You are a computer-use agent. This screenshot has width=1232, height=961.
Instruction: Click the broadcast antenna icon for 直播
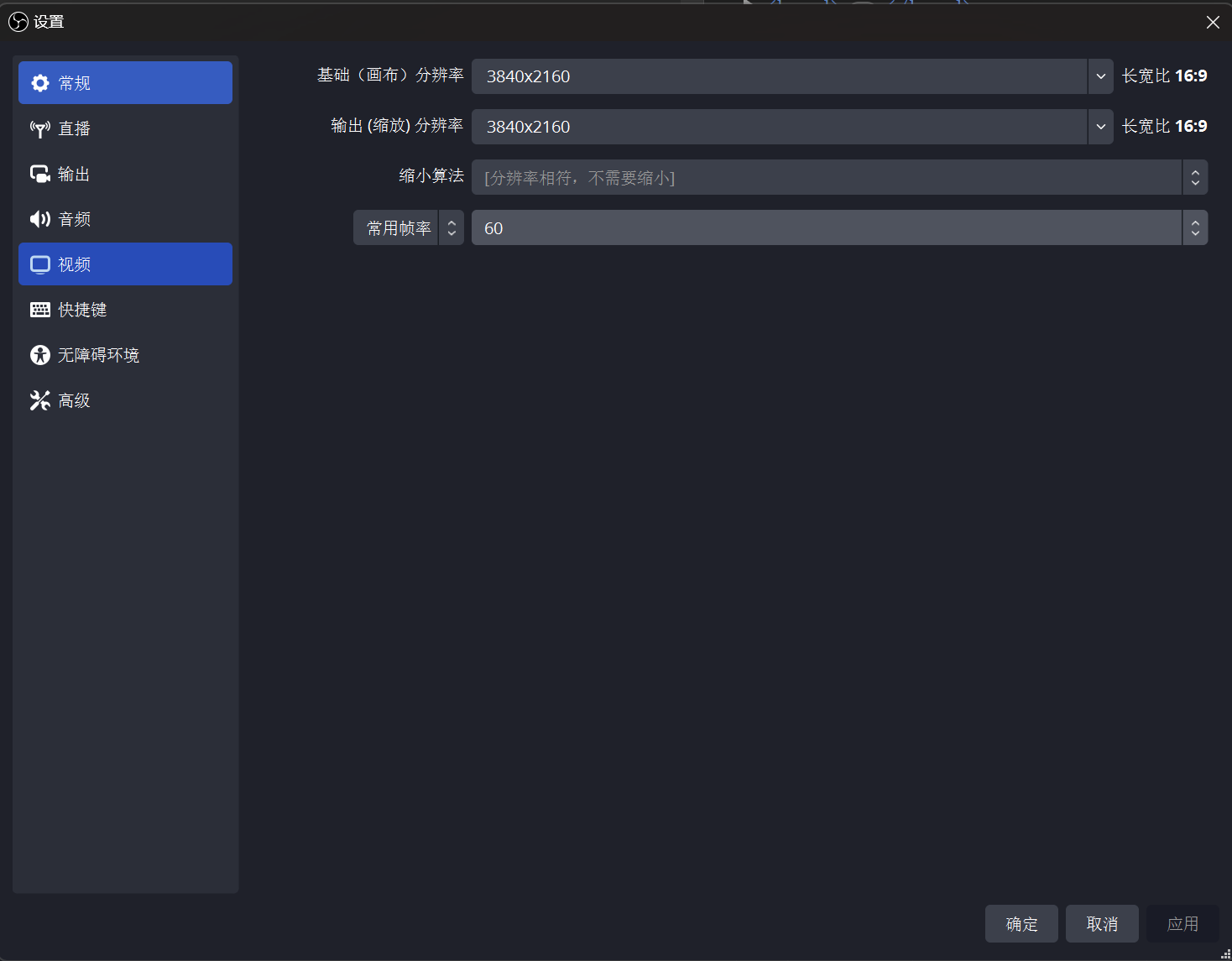[39, 129]
